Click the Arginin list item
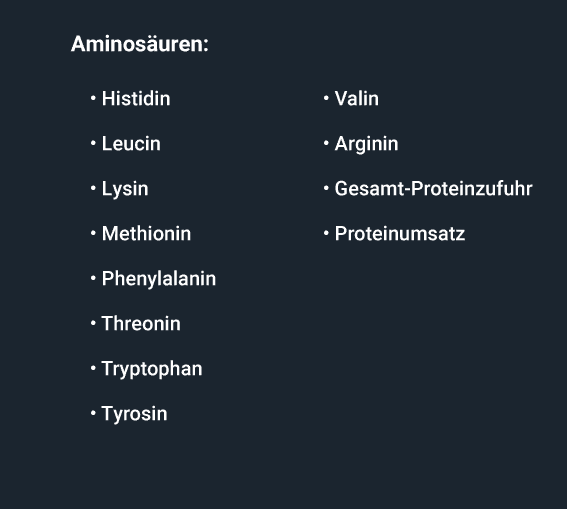 366,144
